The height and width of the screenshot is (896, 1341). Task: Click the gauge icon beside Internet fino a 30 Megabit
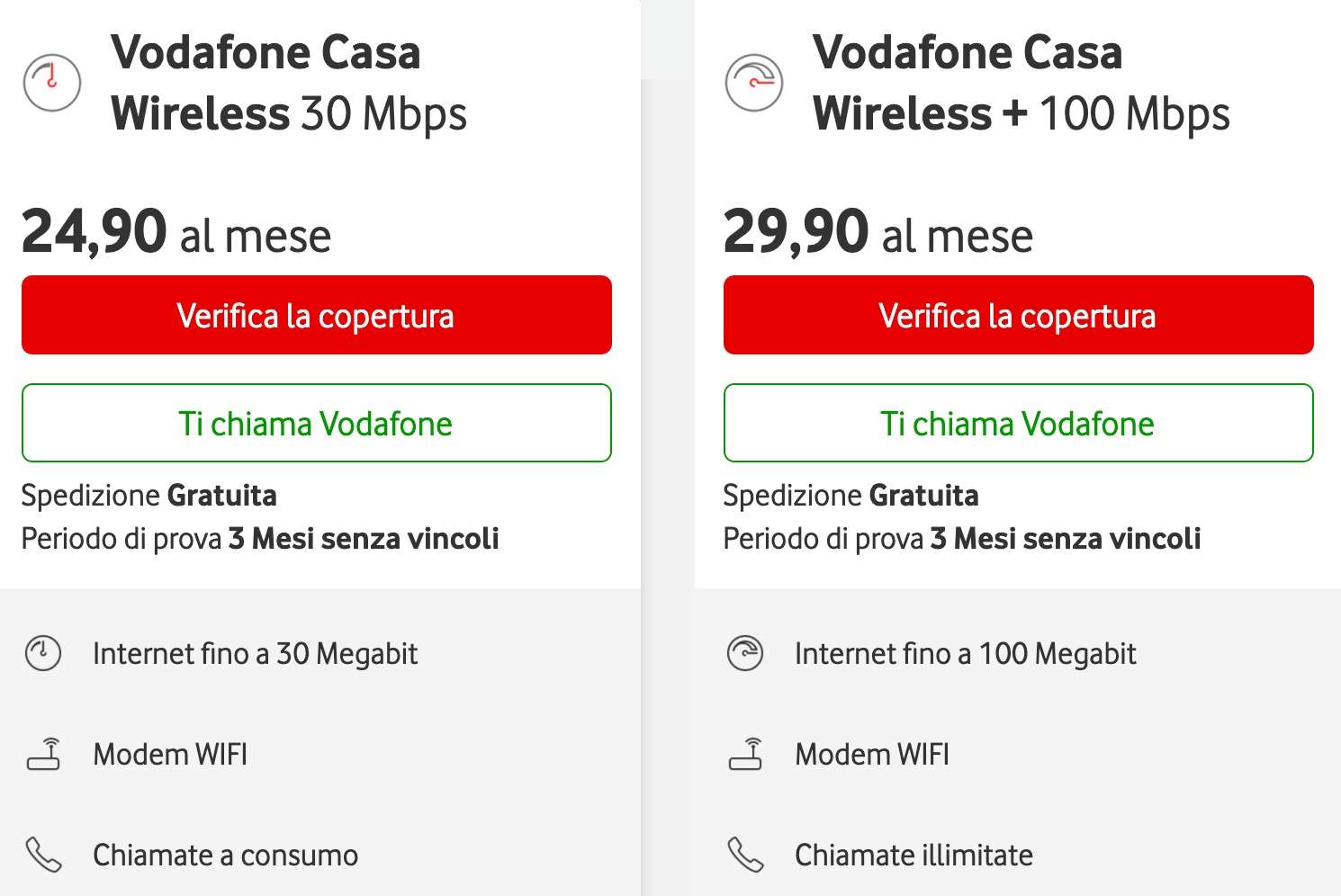tap(43, 654)
